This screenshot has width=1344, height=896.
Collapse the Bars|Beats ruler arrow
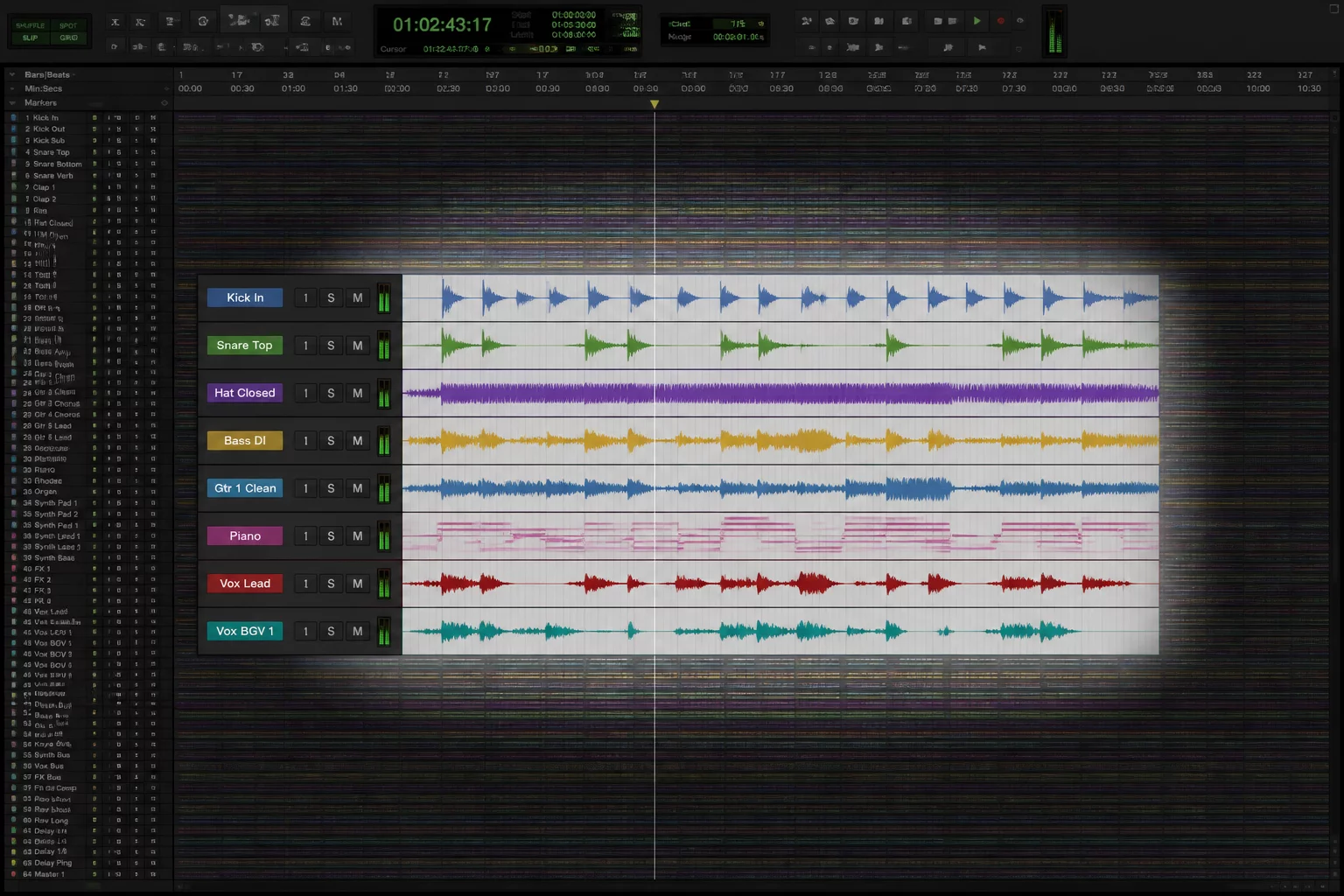click(x=12, y=75)
